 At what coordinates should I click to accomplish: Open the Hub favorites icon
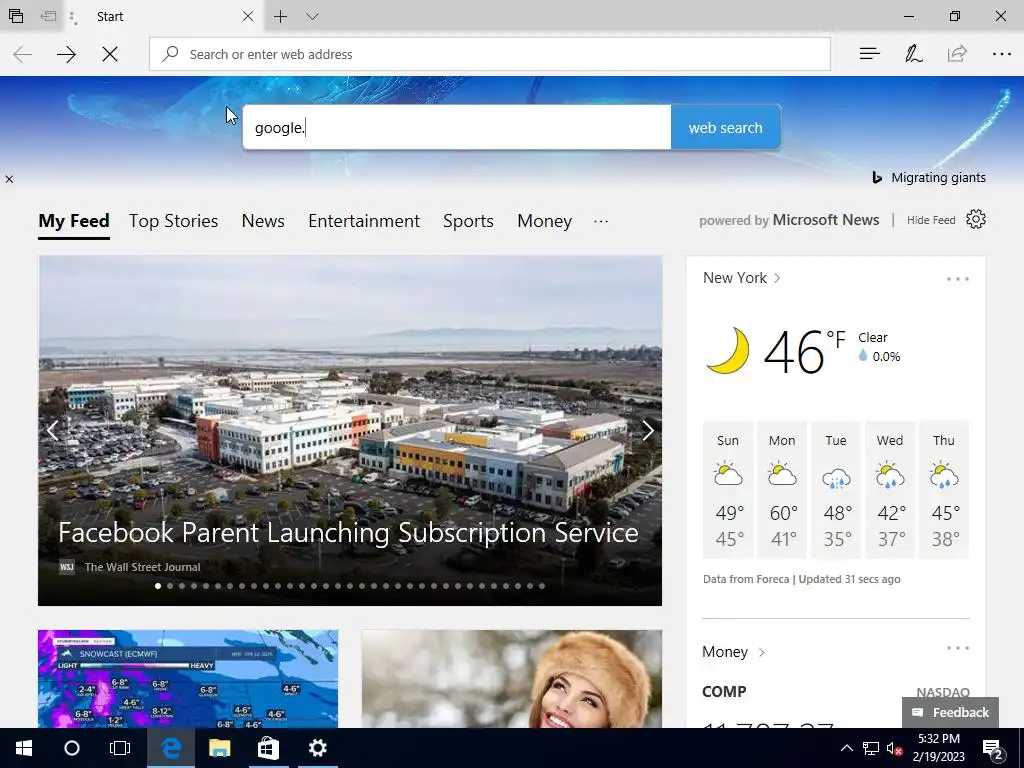click(x=869, y=54)
